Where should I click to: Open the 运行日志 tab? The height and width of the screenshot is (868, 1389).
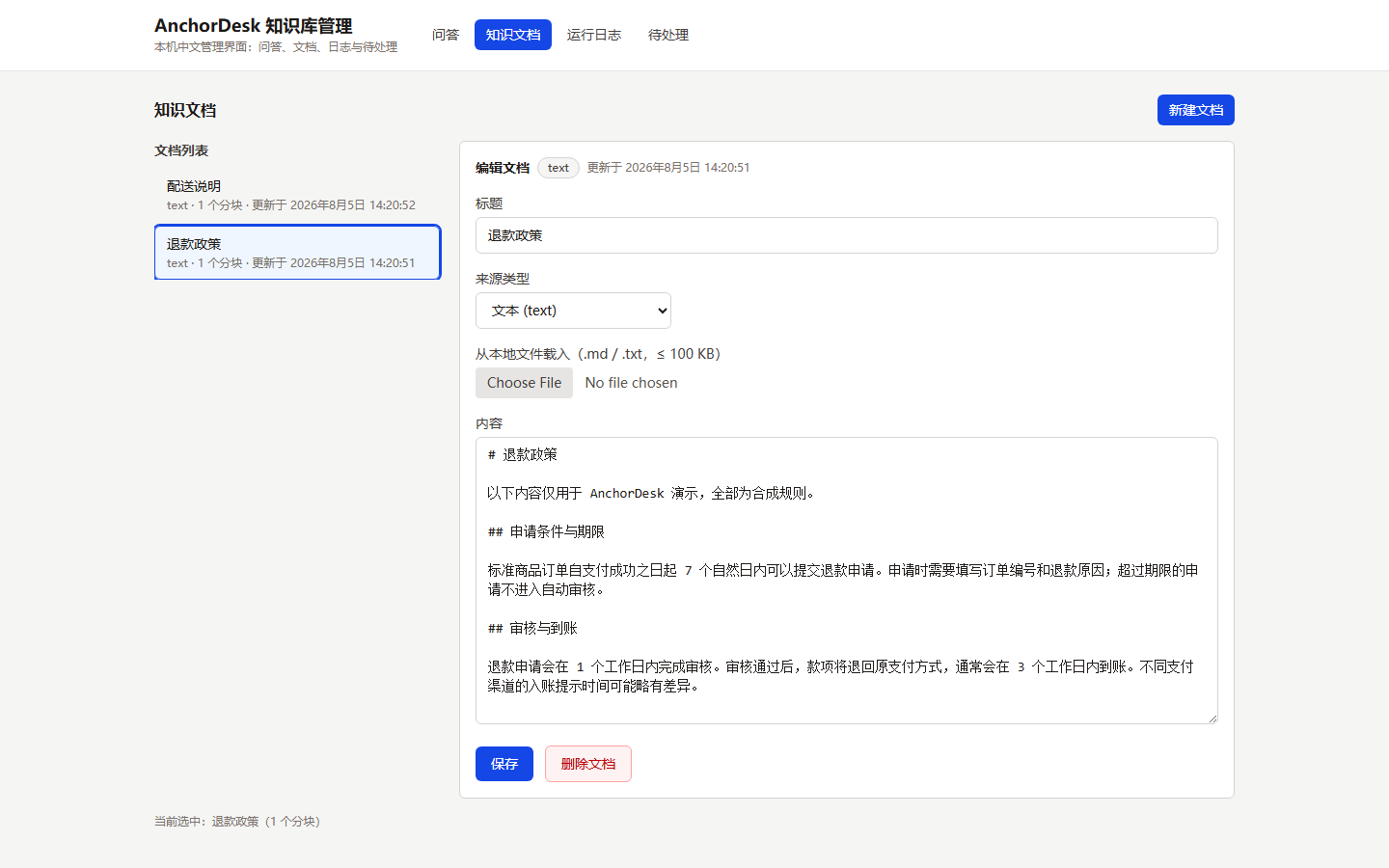point(594,35)
